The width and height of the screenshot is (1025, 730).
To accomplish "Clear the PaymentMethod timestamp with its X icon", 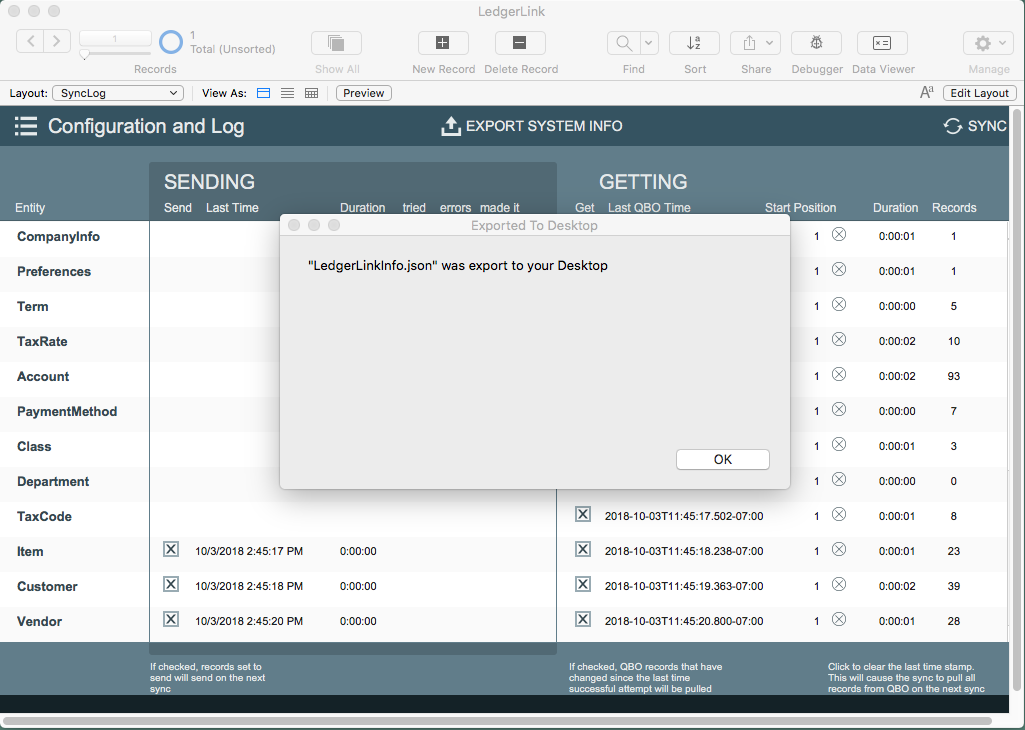I will click(839, 409).
